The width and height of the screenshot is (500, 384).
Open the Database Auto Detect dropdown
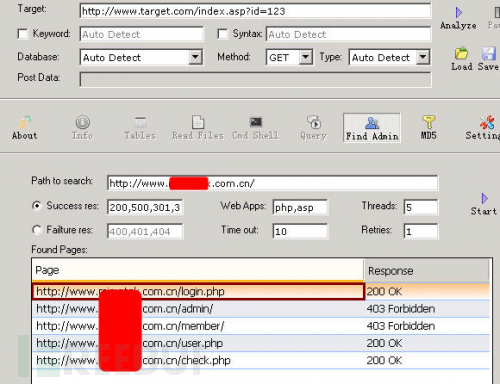point(195,57)
